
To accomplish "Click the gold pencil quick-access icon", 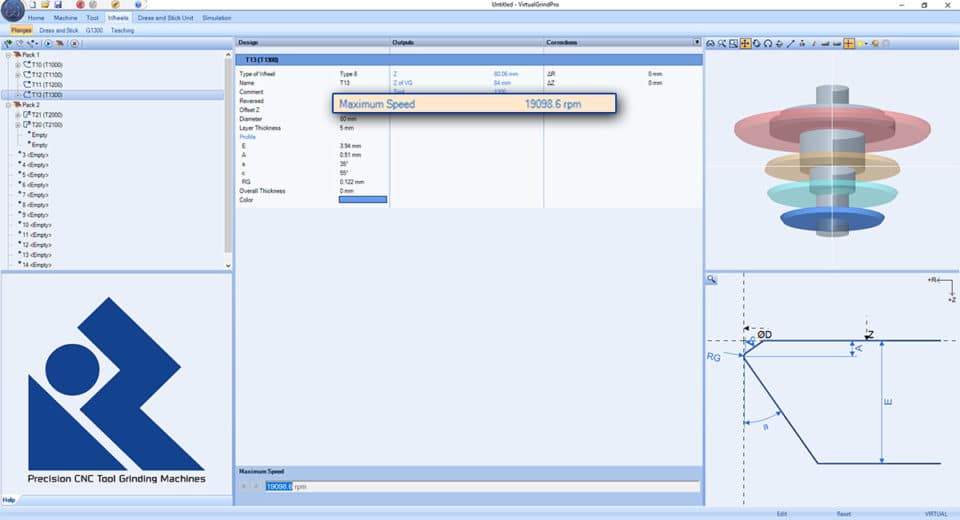I will coord(115,5).
